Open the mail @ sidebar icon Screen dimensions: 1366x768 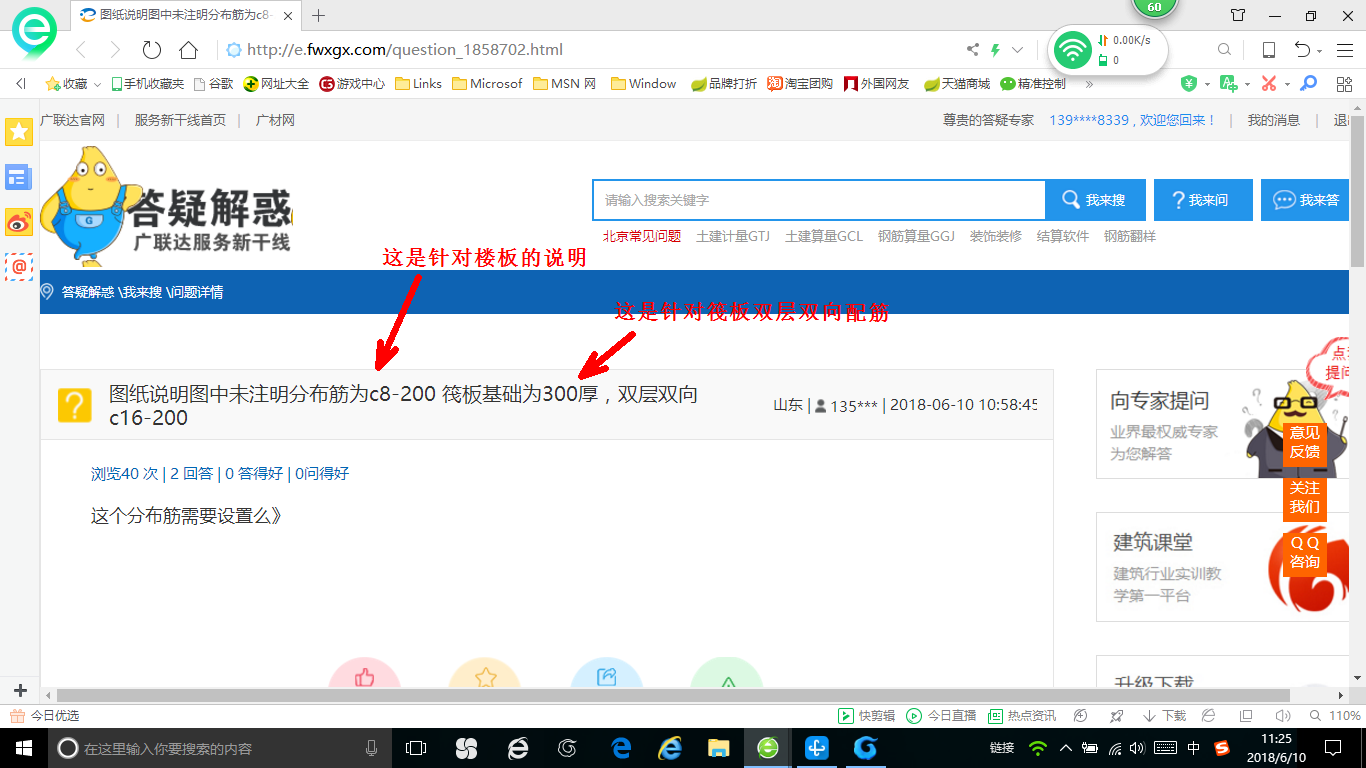(x=19, y=266)
